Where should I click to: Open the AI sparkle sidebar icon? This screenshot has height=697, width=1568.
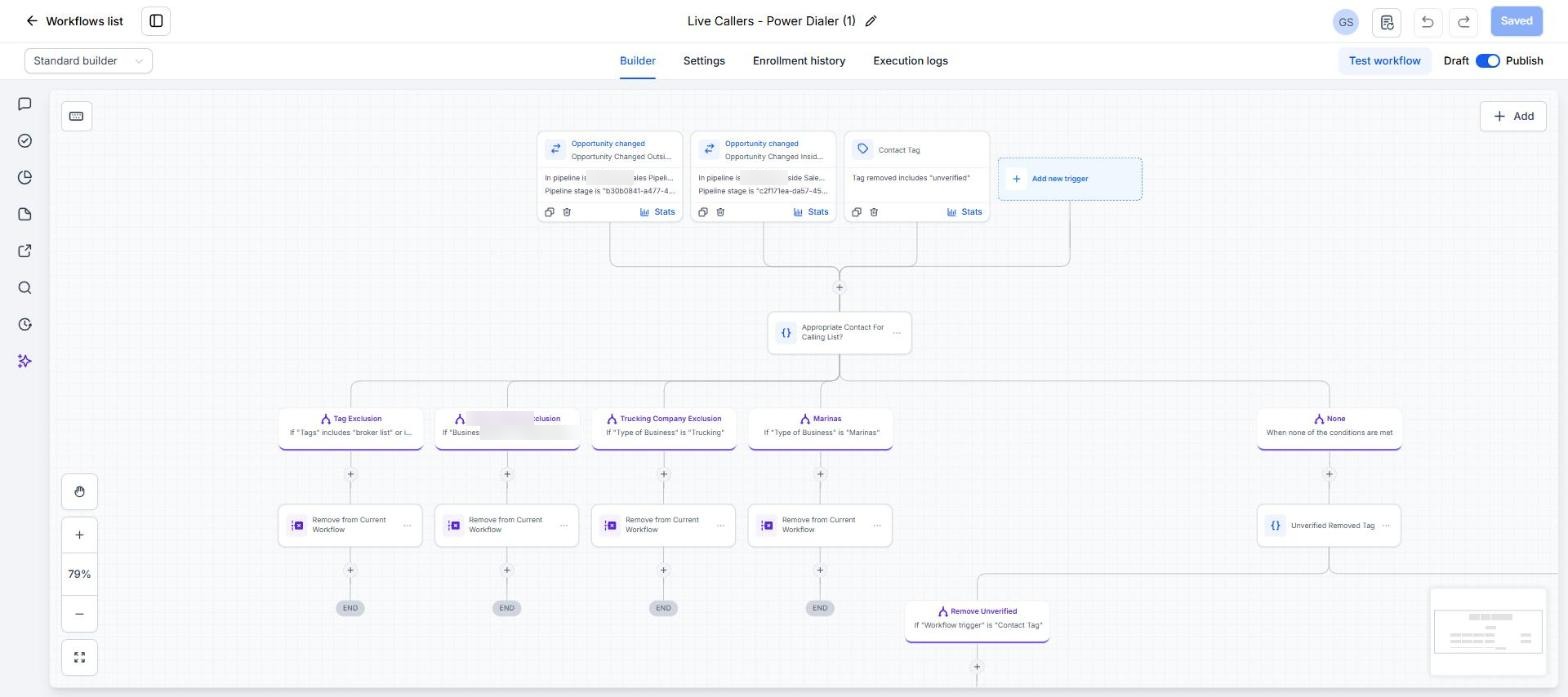tap(25, 361)
